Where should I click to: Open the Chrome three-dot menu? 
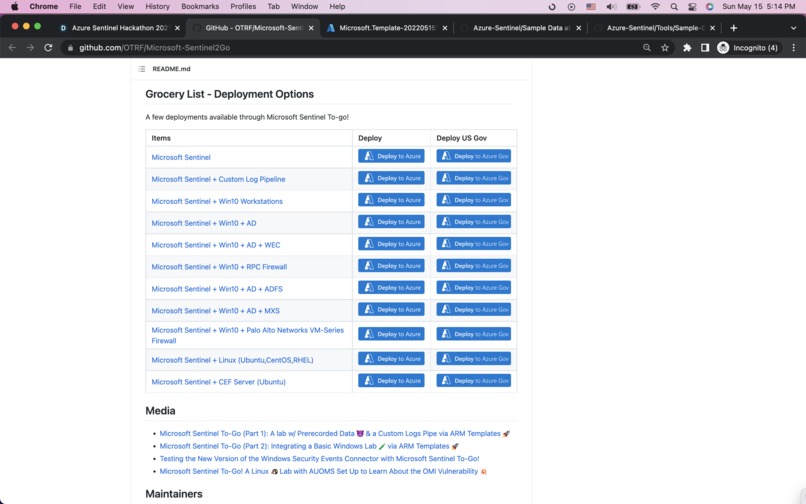click(794, 48)
